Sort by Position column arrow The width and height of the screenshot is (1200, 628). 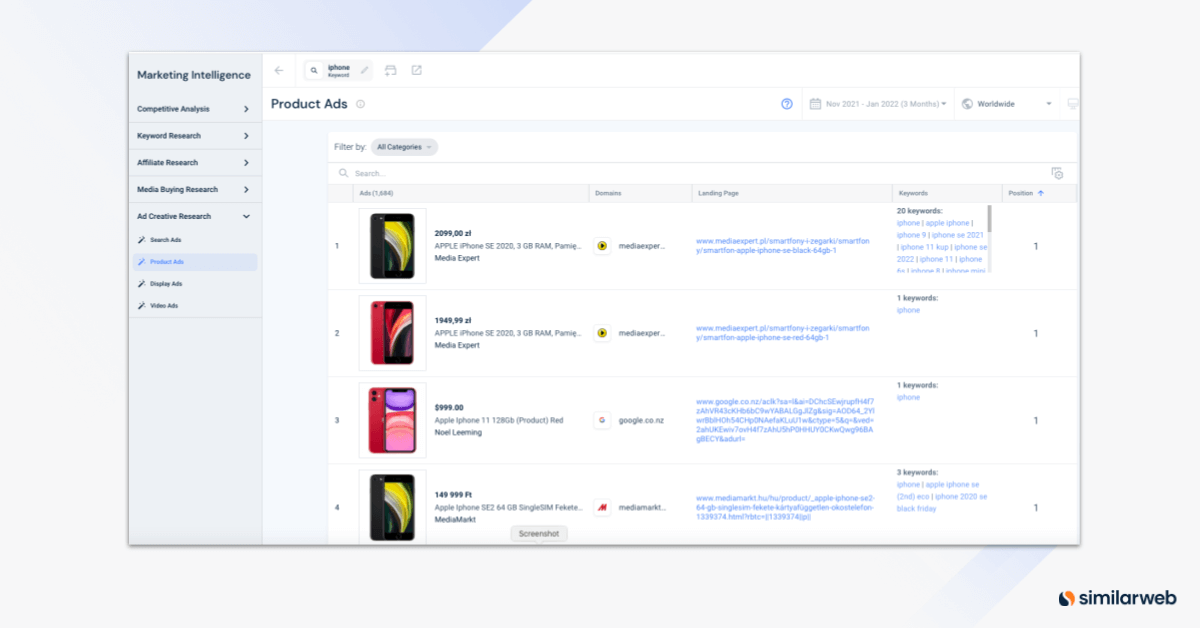(x=1041, y=193)
